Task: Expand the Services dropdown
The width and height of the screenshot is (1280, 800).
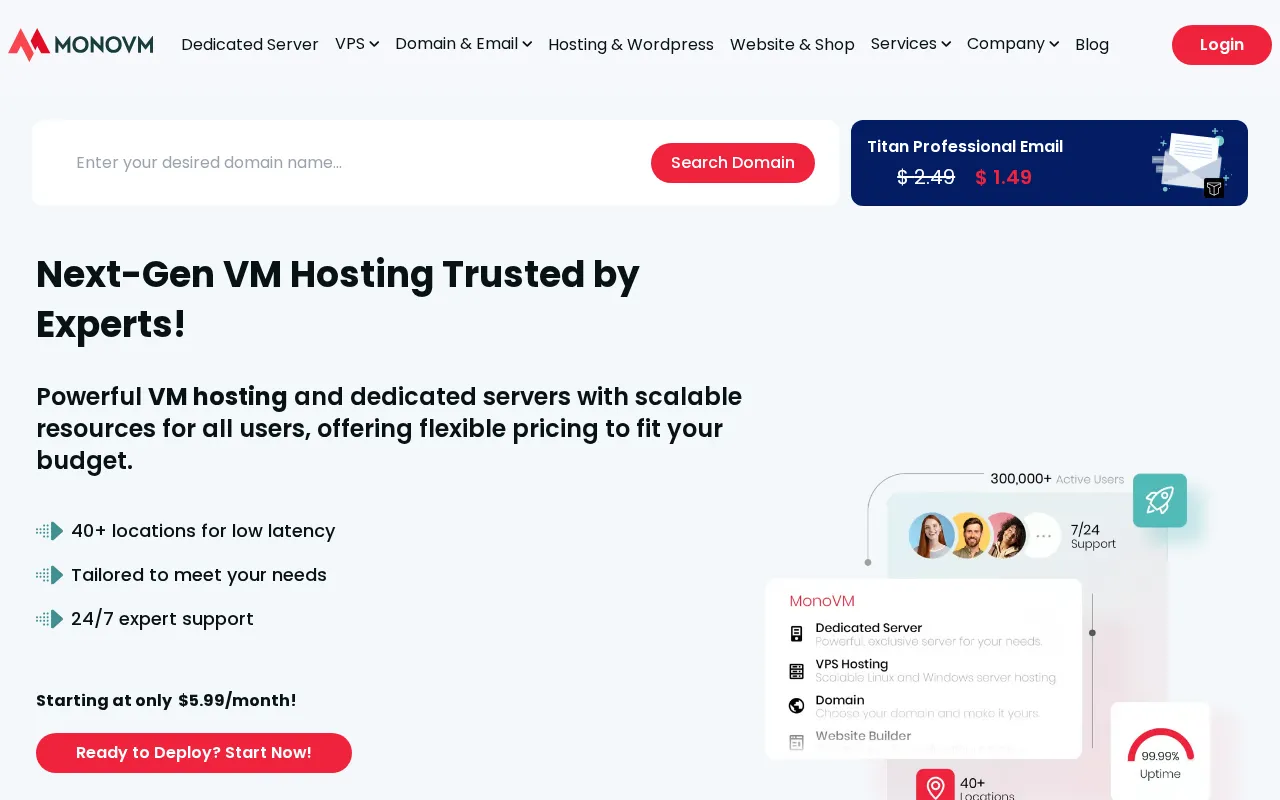Action: (910, 44)
